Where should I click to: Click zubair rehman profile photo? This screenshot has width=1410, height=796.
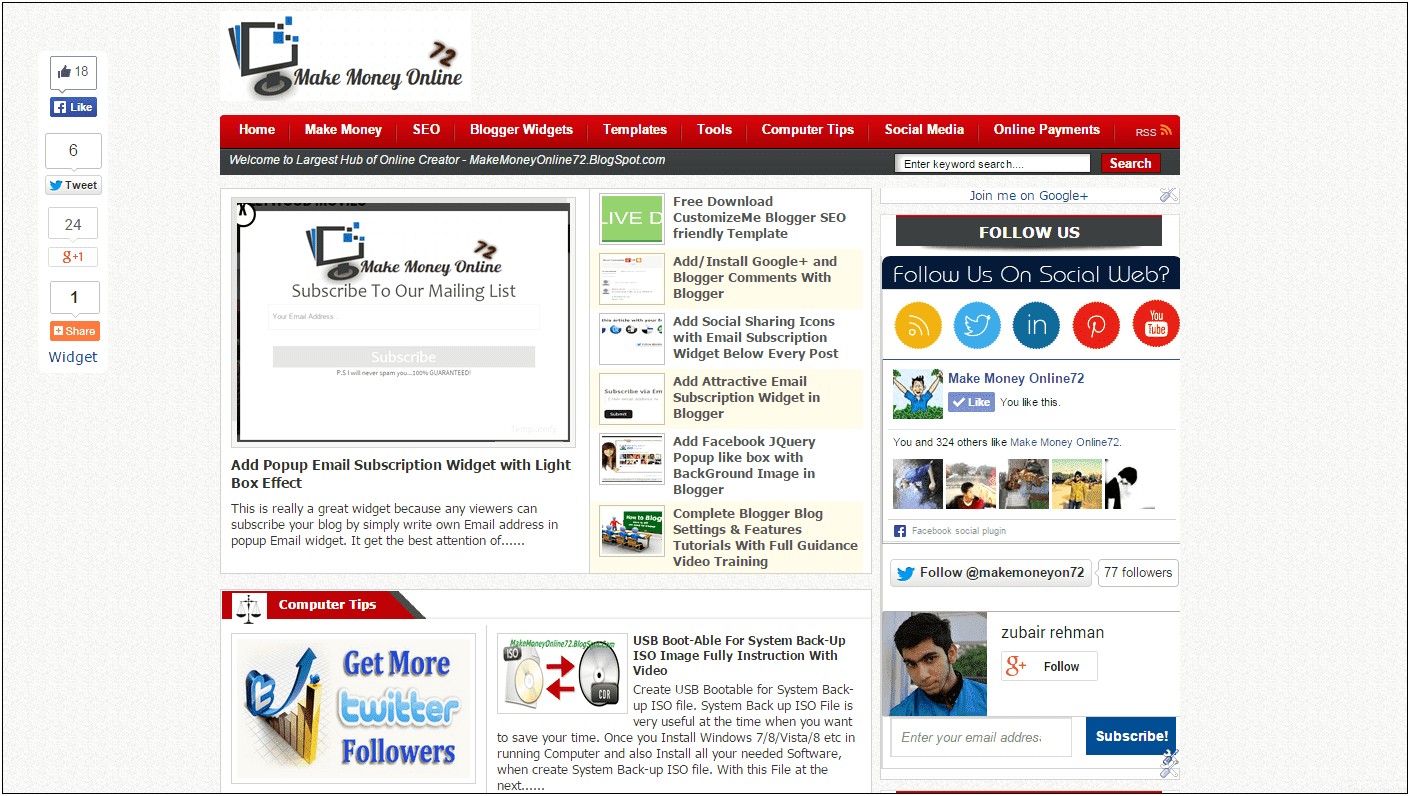coord(934,664)
